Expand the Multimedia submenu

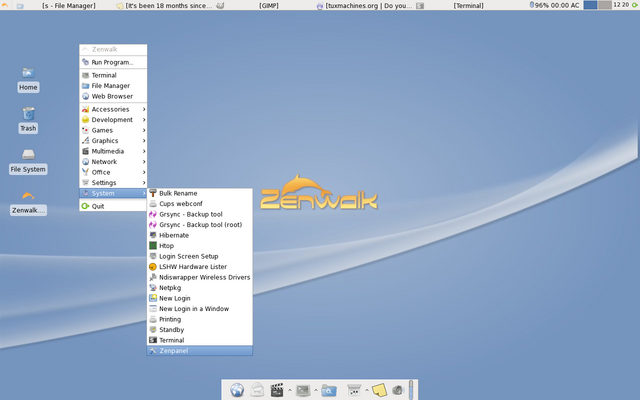pyautogui.click(x=113, y=151)
